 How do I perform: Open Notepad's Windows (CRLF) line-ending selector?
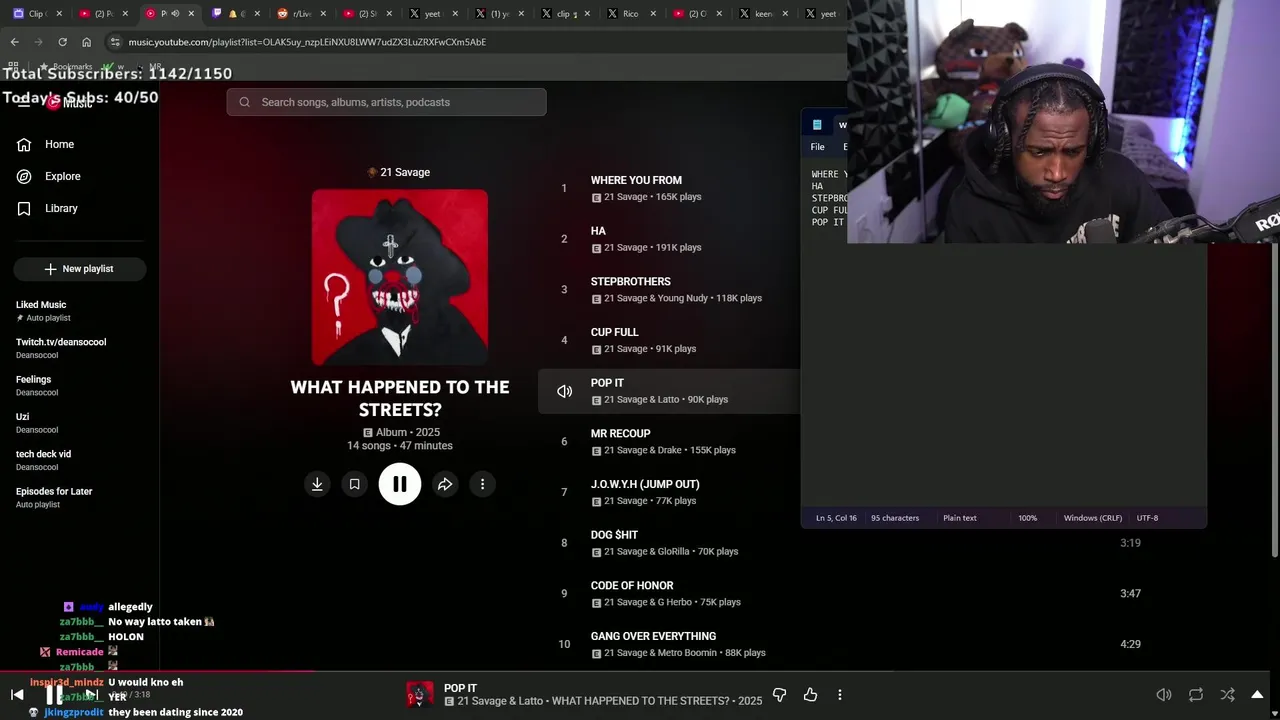pyautogui.click(x=1092, y=518)
